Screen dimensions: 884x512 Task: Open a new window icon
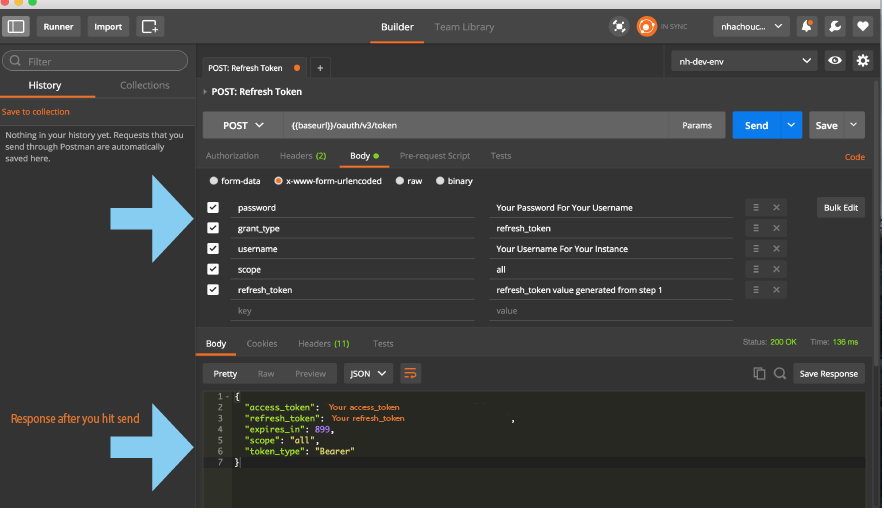point(149,26)
